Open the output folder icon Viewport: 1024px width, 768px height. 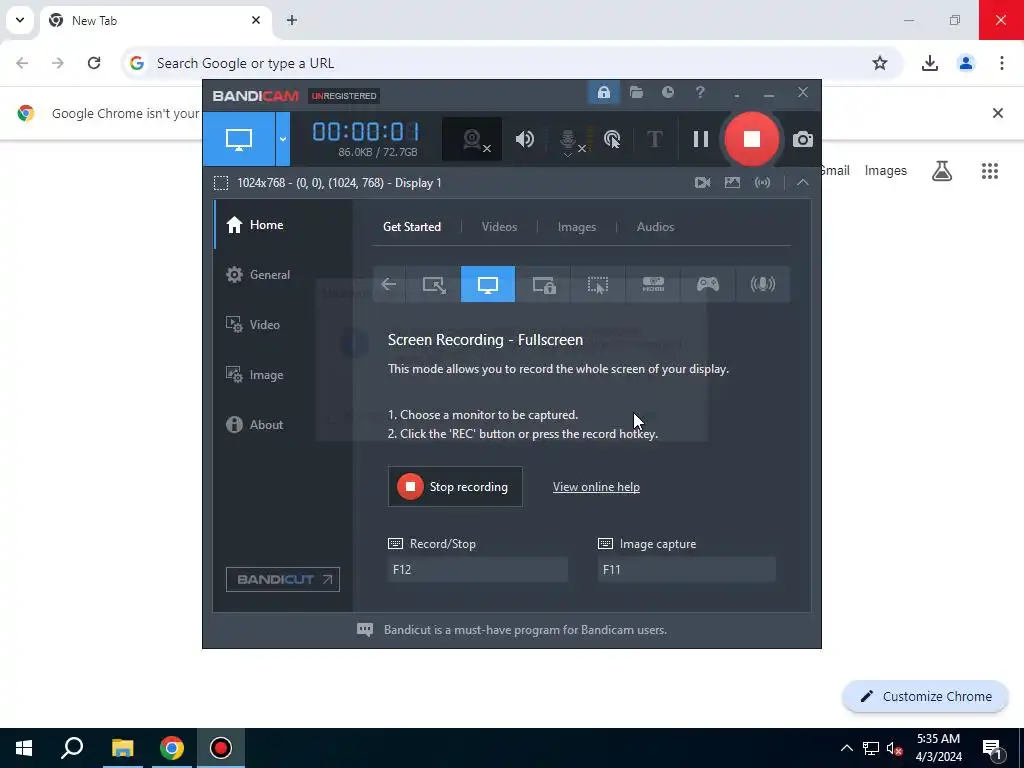[x=636, y=93]
